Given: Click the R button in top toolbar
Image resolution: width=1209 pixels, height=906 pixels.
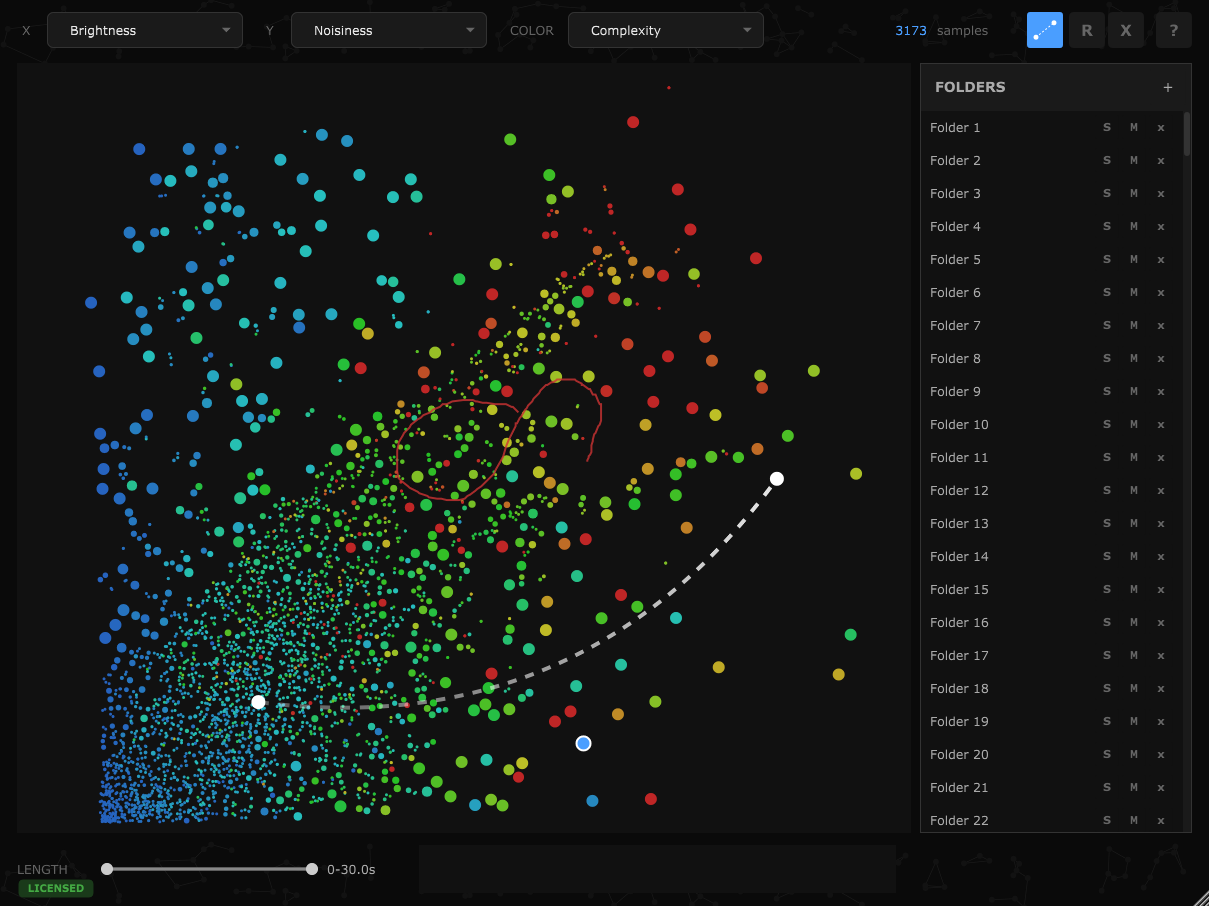Looking at the screenshot, I should tap(1086, 30).
